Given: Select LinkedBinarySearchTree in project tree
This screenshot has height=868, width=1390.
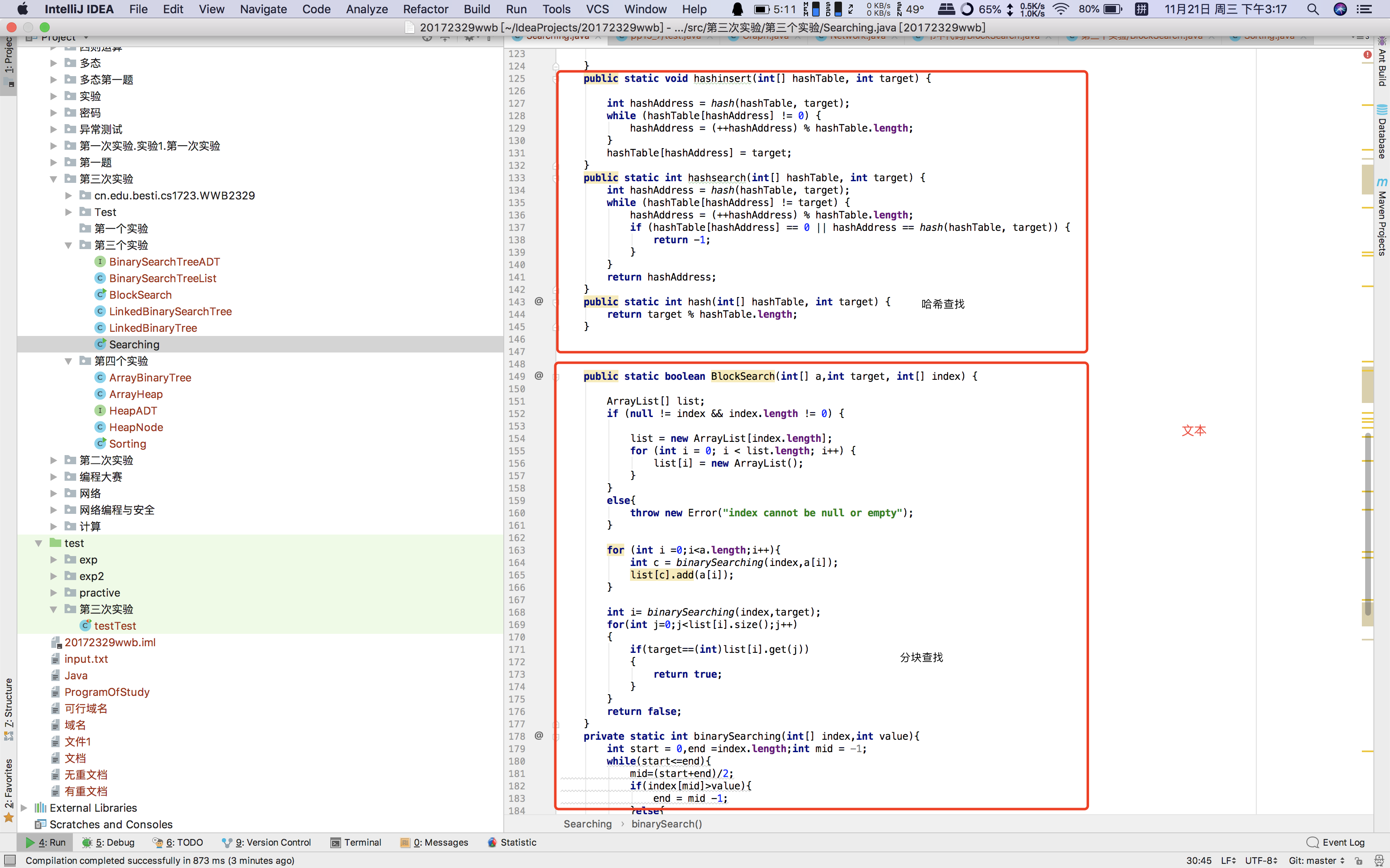Looking at the screenshot, I should point(170,312).
